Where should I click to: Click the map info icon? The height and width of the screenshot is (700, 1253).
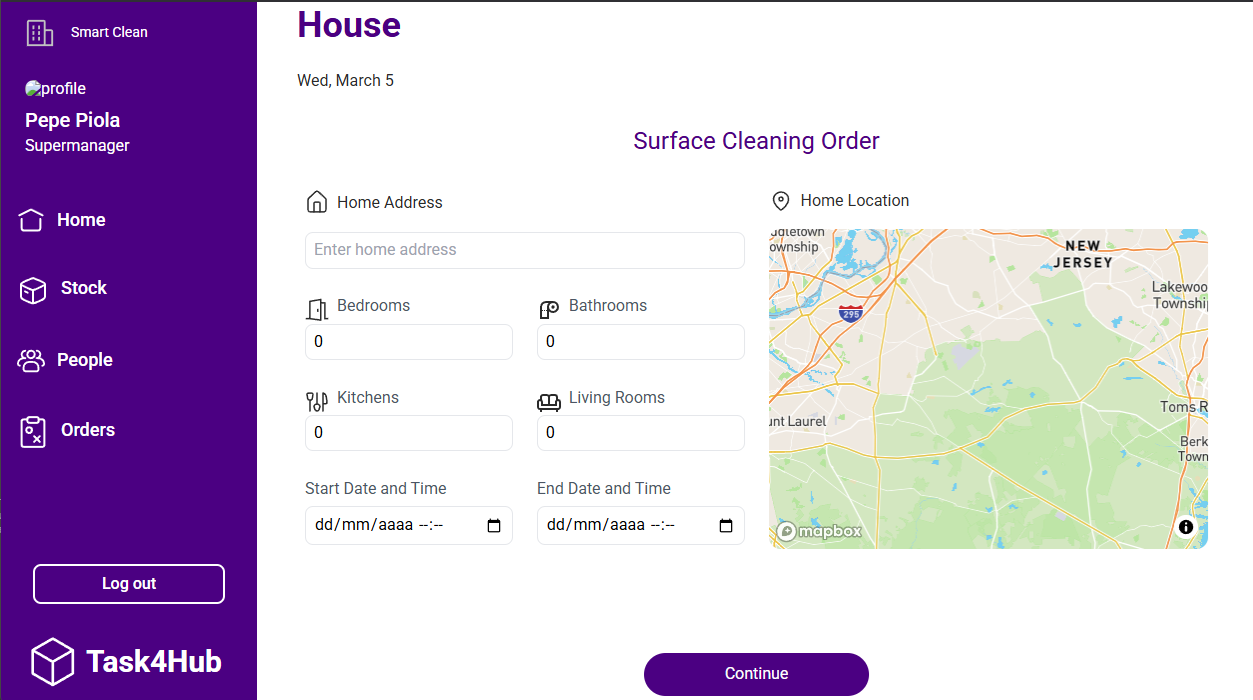(1186, 527)
